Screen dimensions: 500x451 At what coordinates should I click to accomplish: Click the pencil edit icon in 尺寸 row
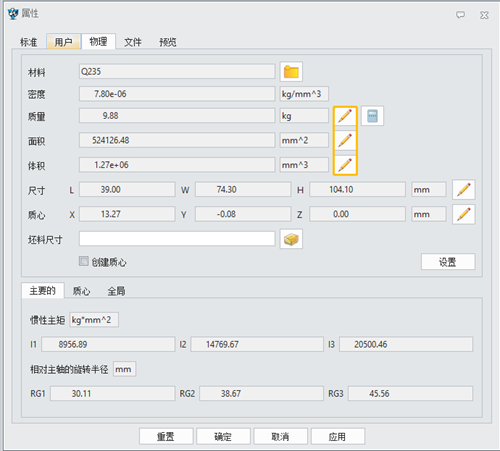tap(464, 190)
